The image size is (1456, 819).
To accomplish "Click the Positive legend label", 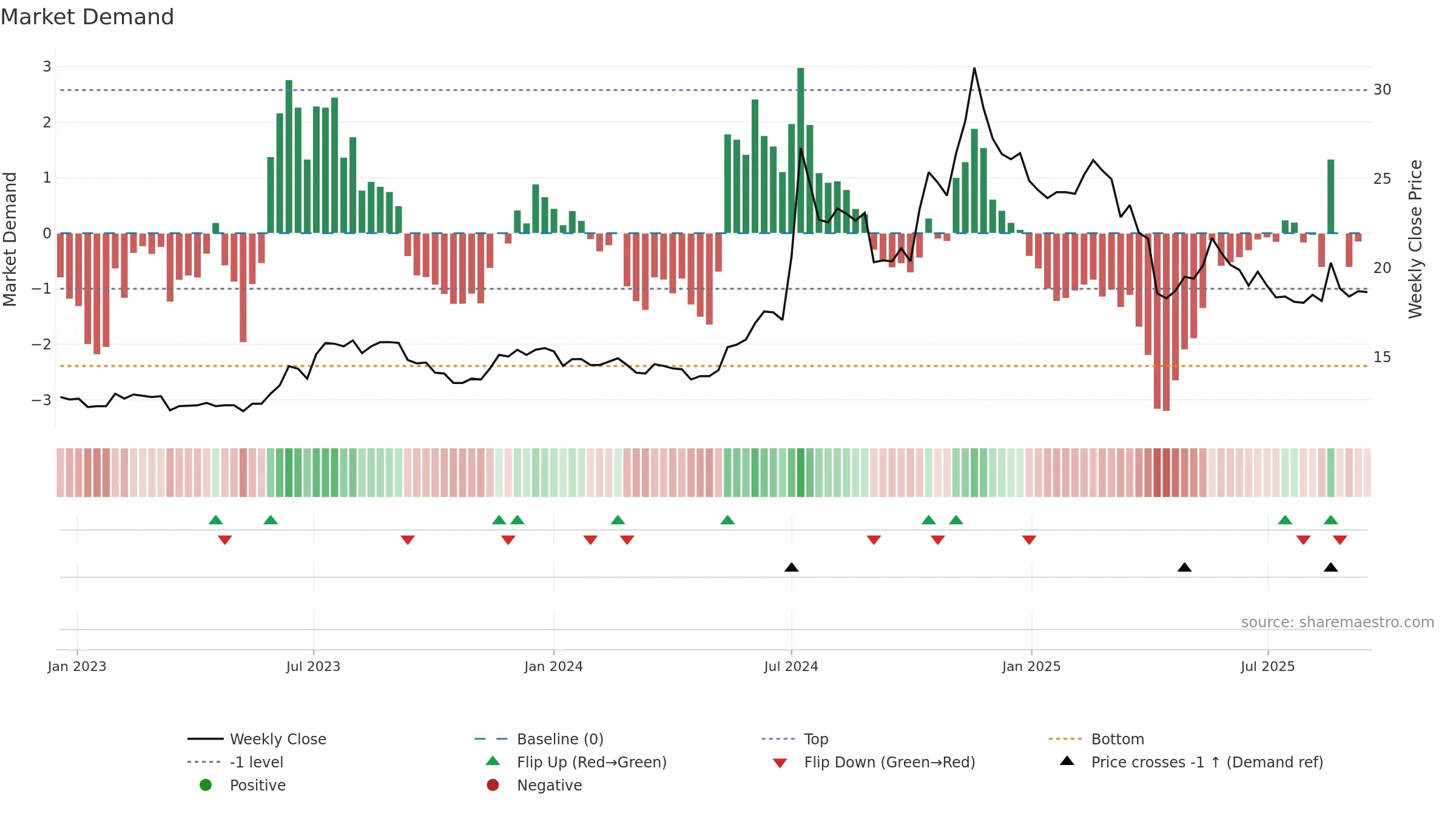I will pyautogui.click(x=258, y=785).
